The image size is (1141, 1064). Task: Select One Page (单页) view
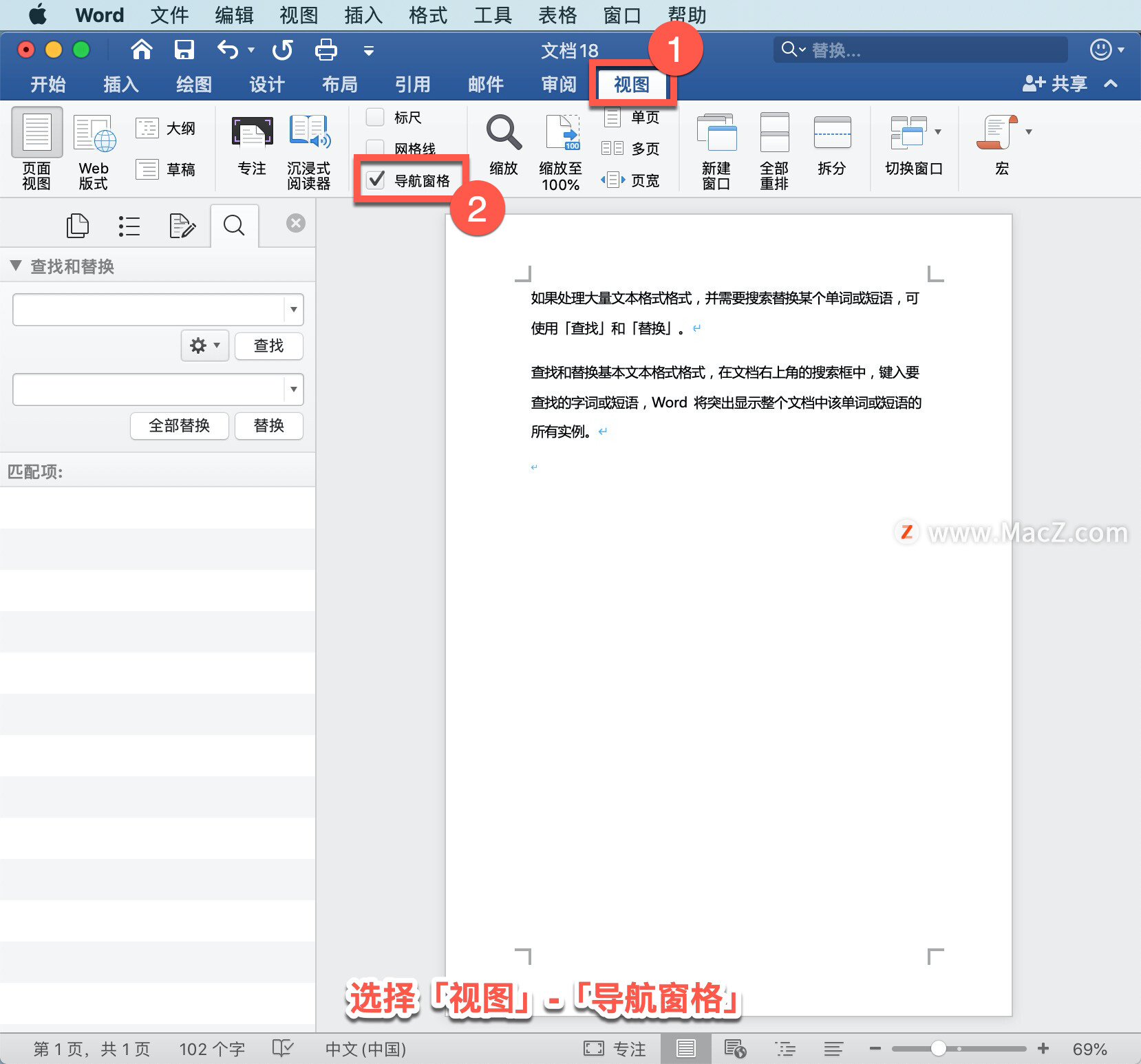pyautogui.click(x=631, y=117)
